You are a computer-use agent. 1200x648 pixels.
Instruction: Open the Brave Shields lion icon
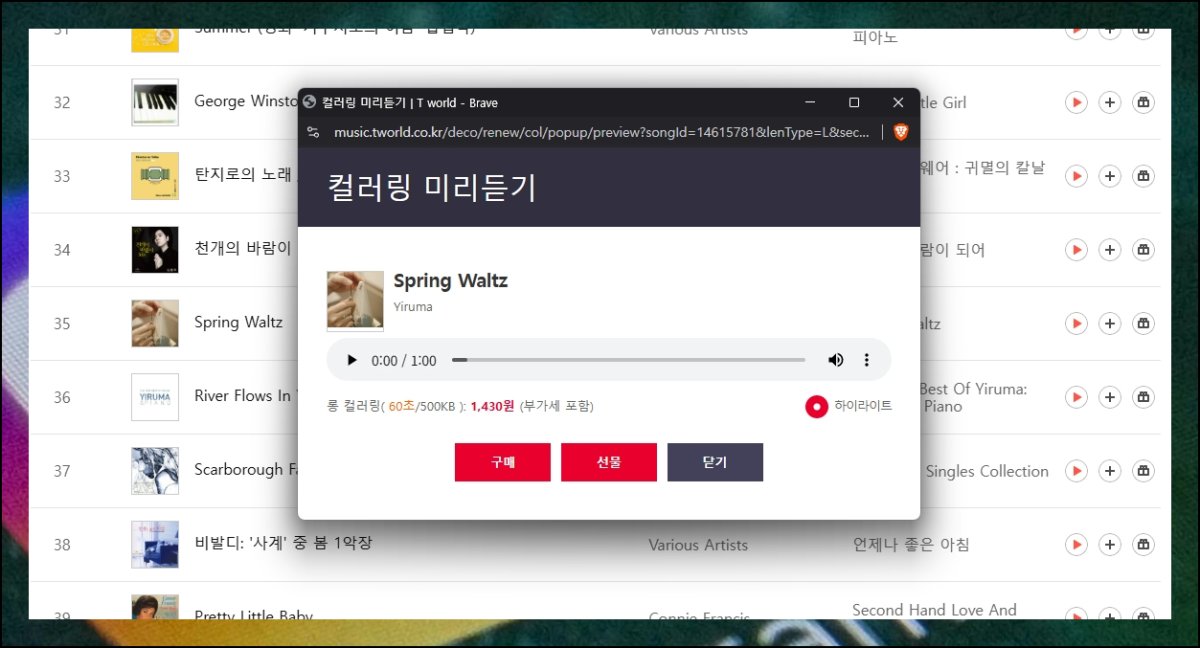[x=900, y=132]
